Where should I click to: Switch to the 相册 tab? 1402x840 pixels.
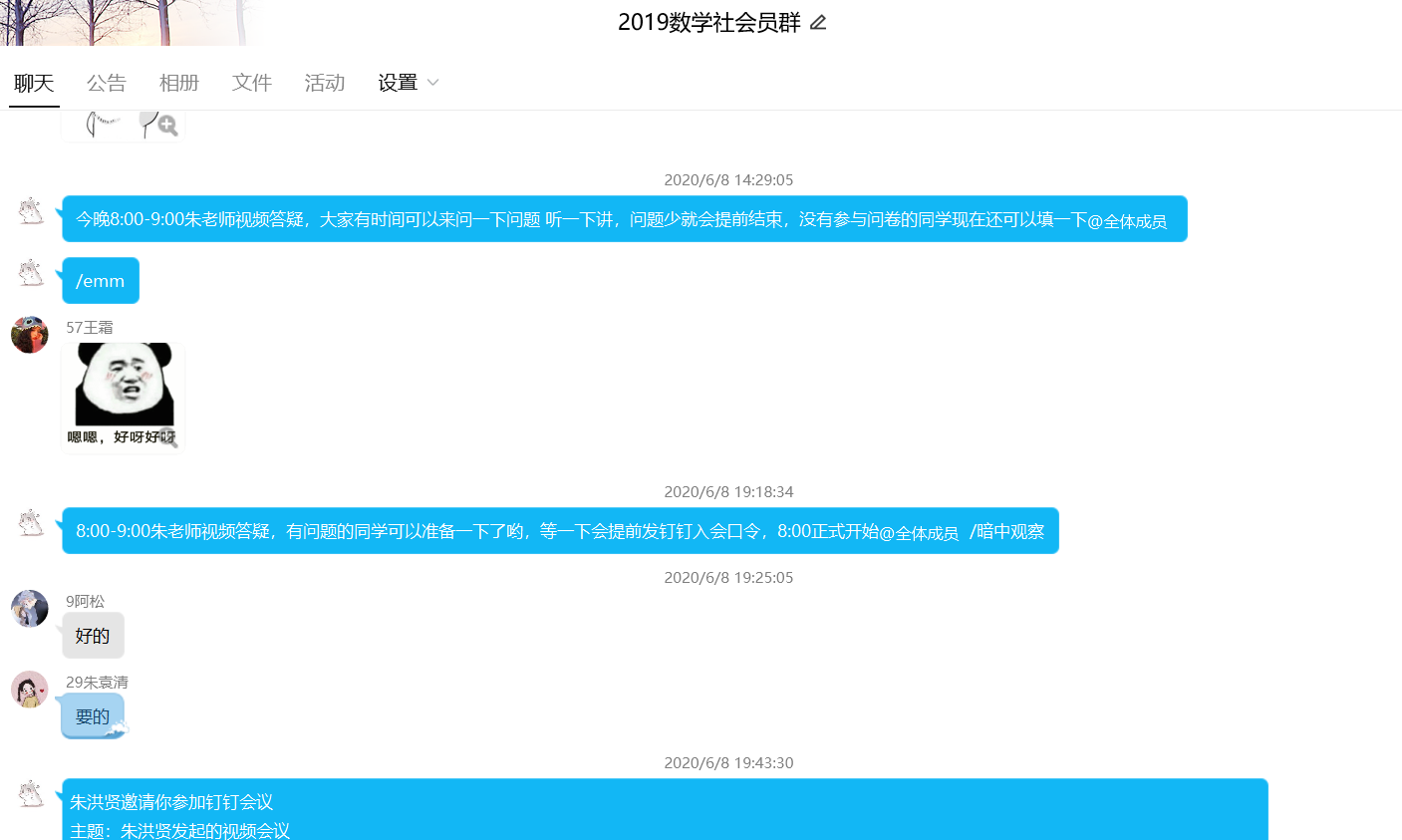tap(179, 83)
